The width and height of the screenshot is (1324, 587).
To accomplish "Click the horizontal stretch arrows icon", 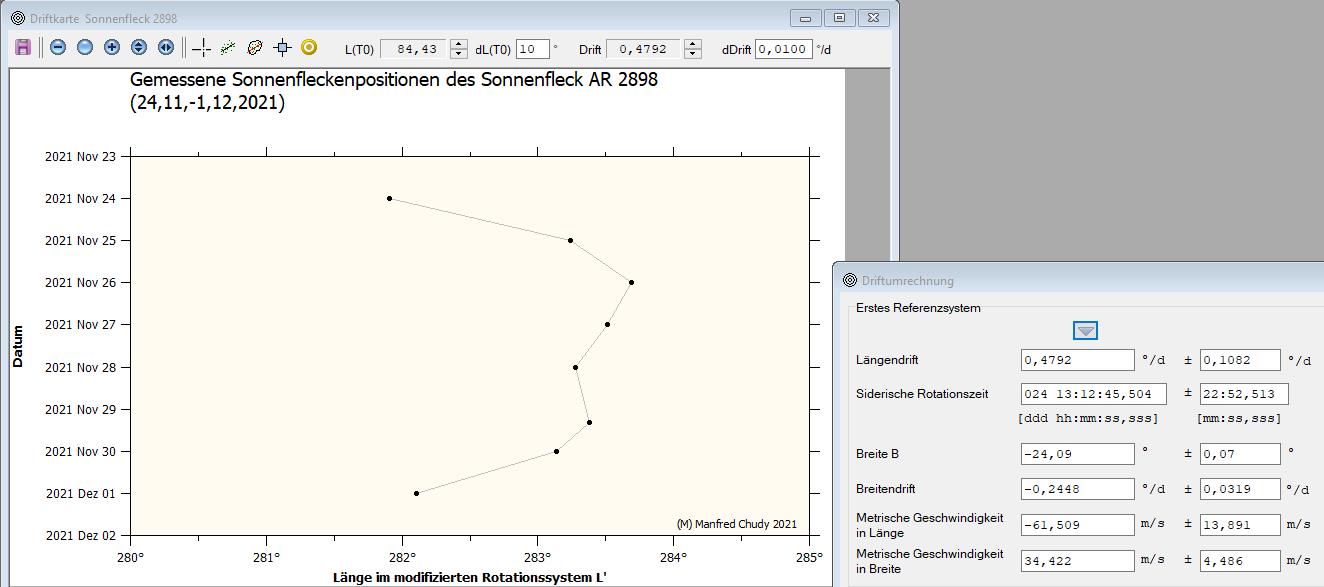I will pyautogui.click(x=166, y=47).
